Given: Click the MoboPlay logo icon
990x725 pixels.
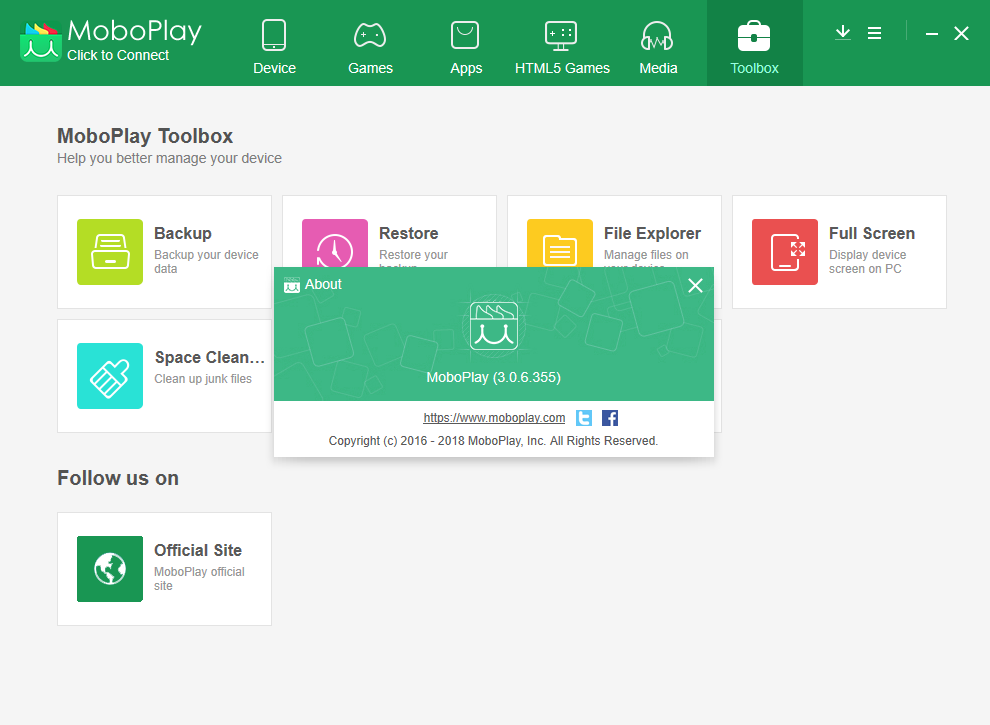Looking at the screenshot, I should coord(40,42).
